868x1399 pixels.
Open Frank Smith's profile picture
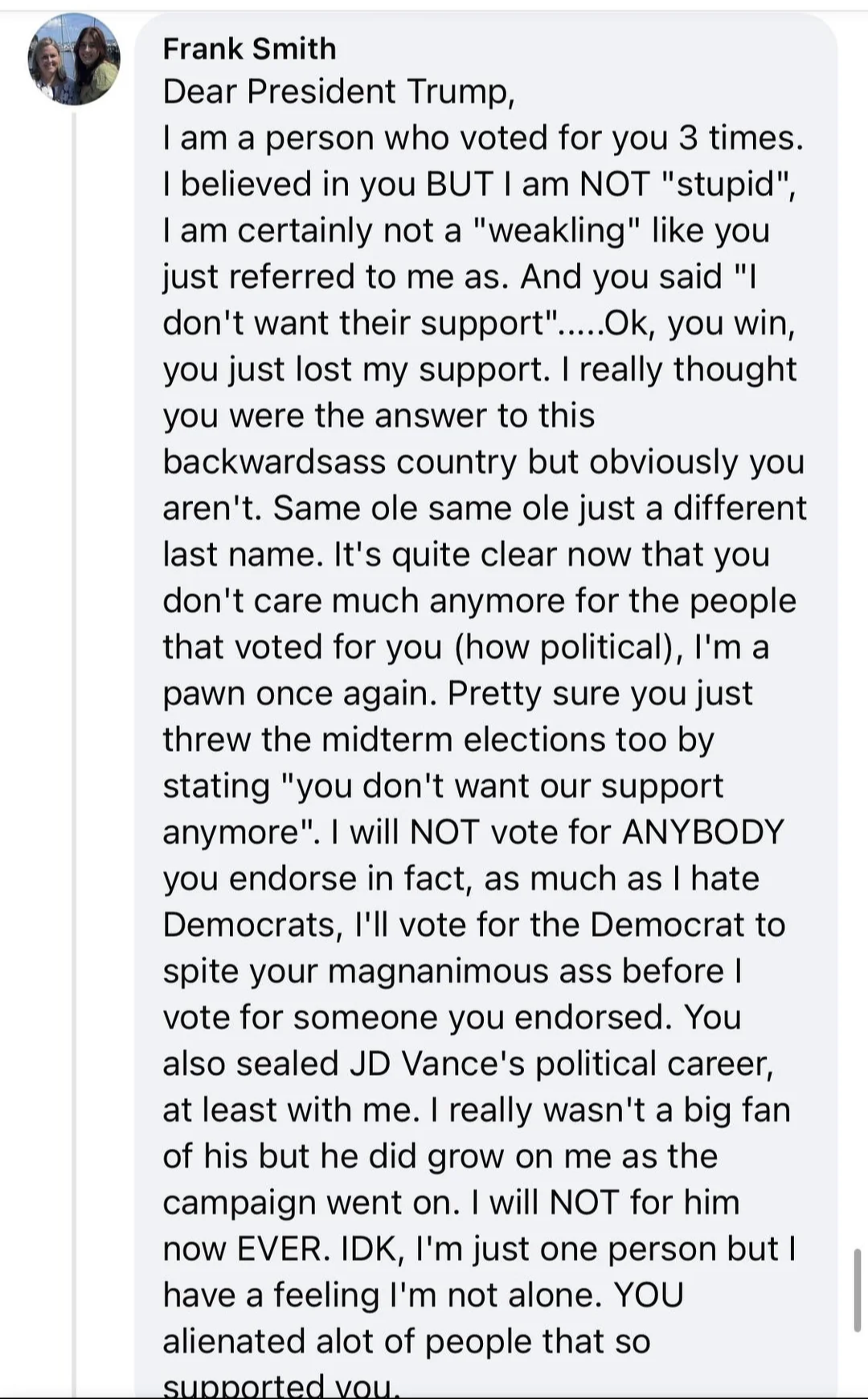(74, 59)
